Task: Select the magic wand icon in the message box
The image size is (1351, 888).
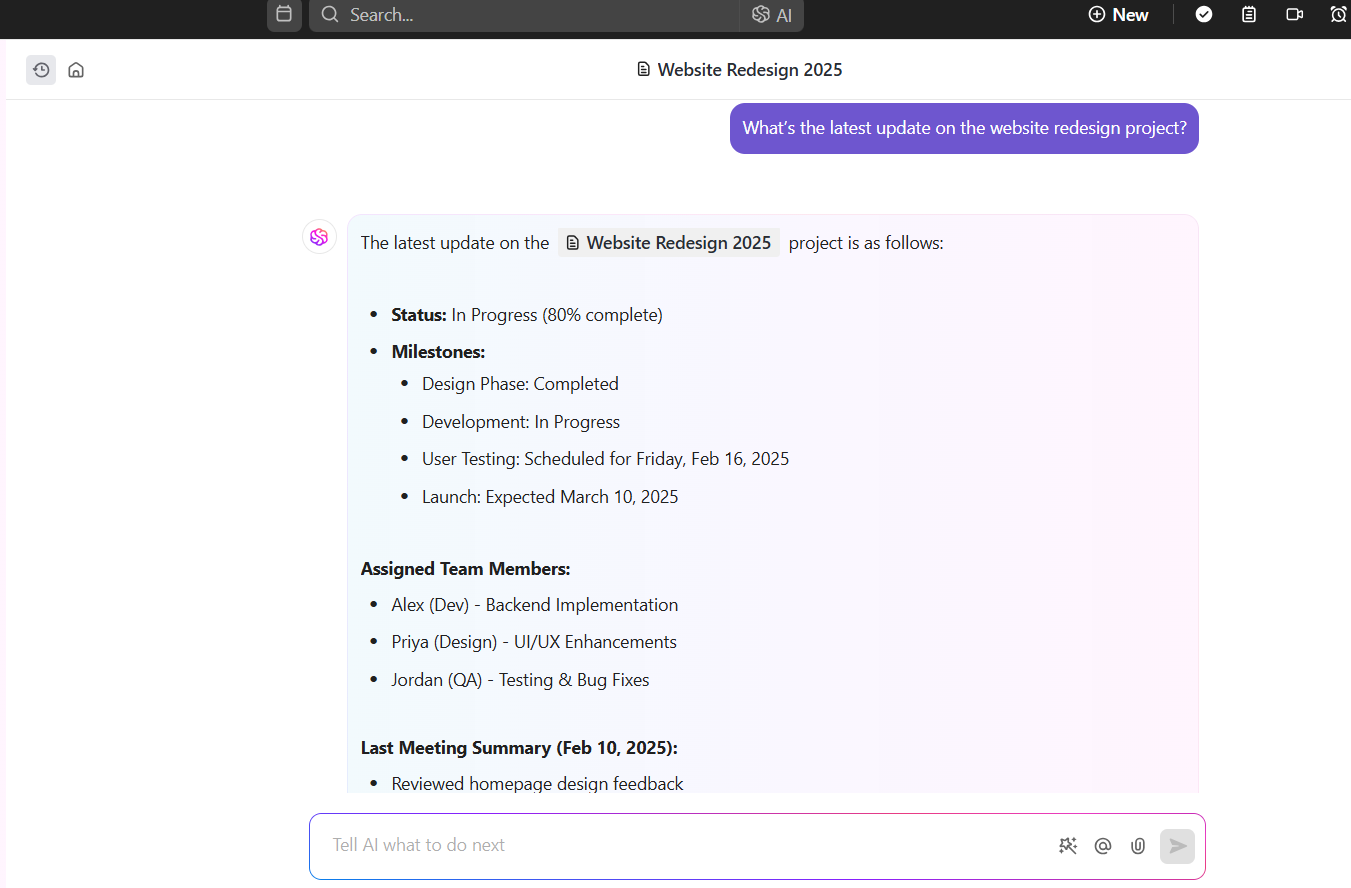Action: click(x=1068, y=845)
